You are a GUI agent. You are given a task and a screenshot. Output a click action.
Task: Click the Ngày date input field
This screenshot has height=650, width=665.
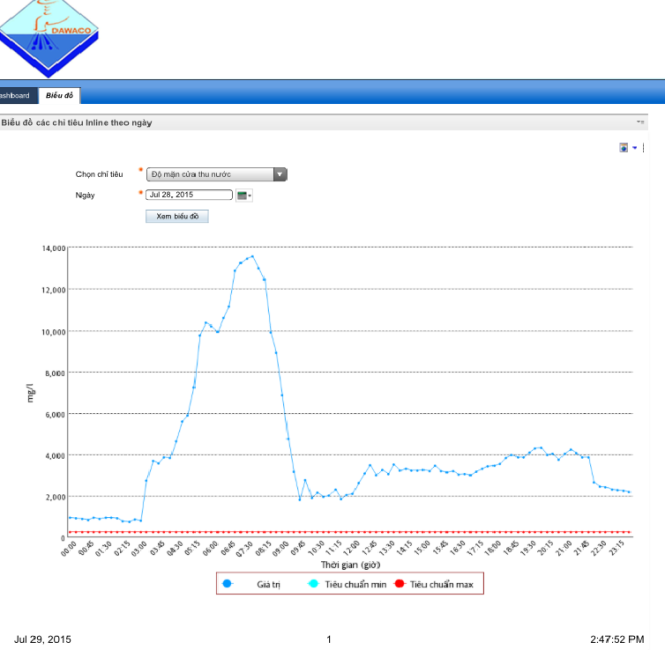tap(189, 195)
